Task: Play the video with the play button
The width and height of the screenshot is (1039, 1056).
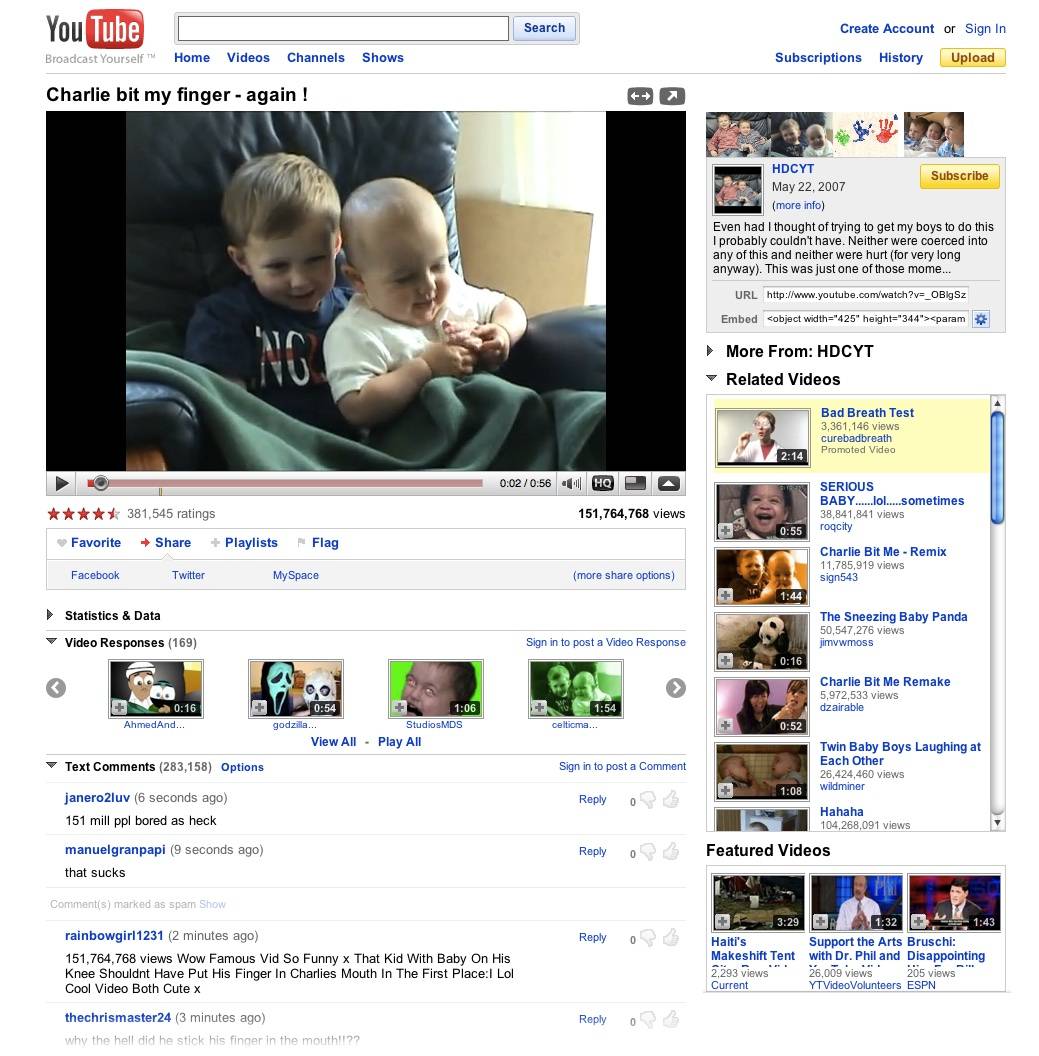Action: pyautogui.click(x=61, y=483)
